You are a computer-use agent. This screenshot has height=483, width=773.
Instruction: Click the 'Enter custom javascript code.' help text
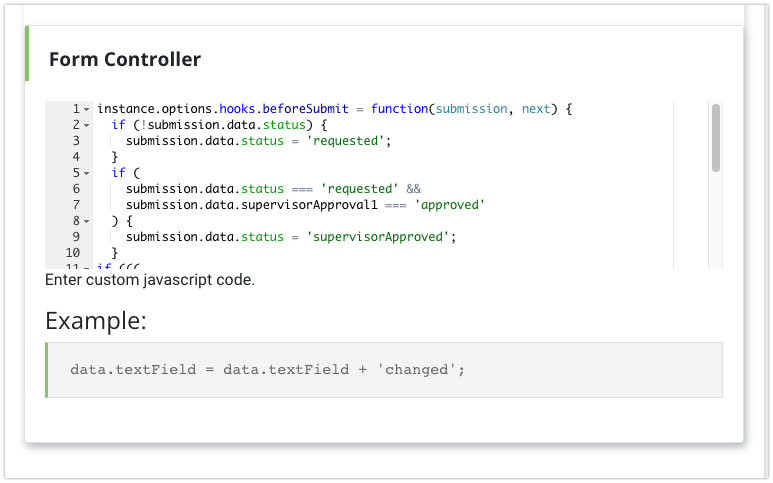coord(150,280)
